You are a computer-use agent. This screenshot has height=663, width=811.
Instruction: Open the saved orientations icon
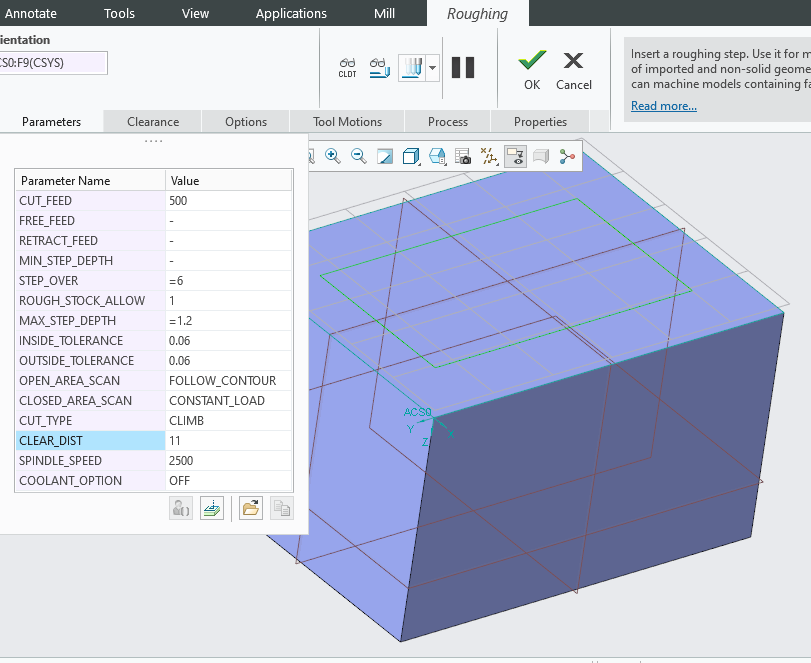point(438,156)
